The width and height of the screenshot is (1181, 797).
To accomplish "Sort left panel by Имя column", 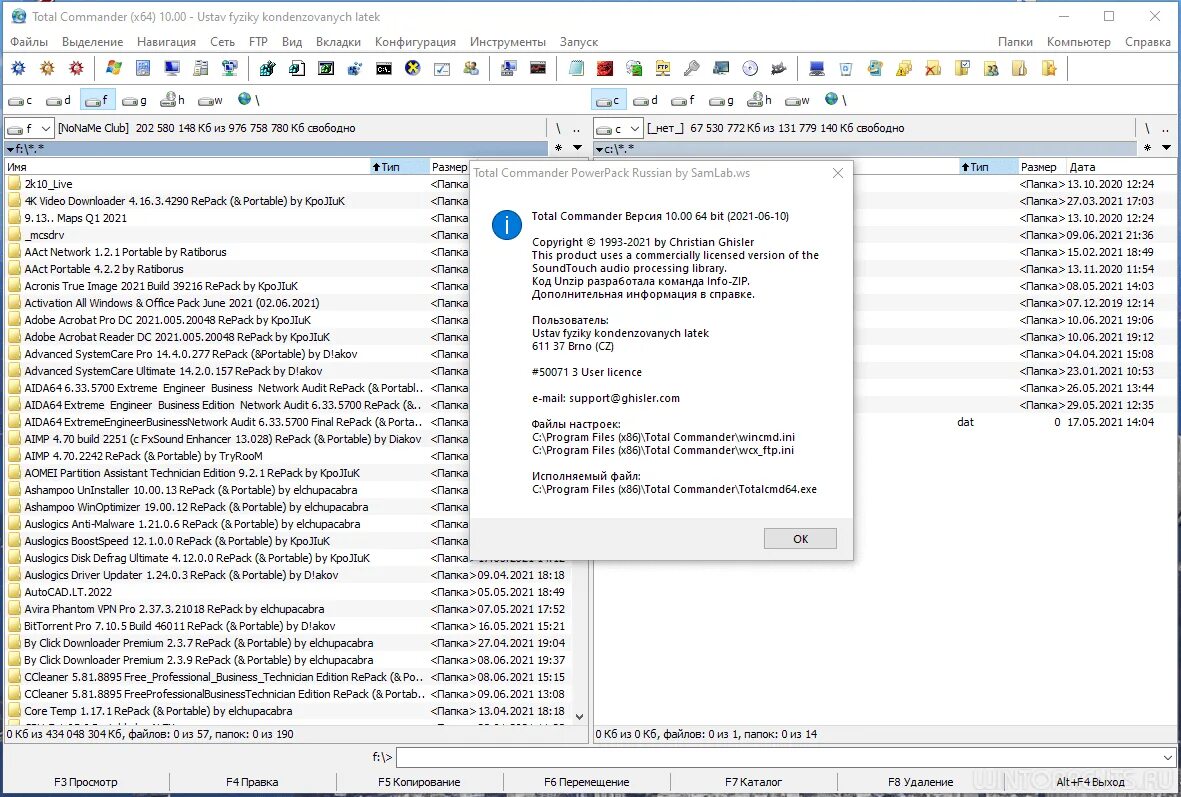I will coord(185,166).
